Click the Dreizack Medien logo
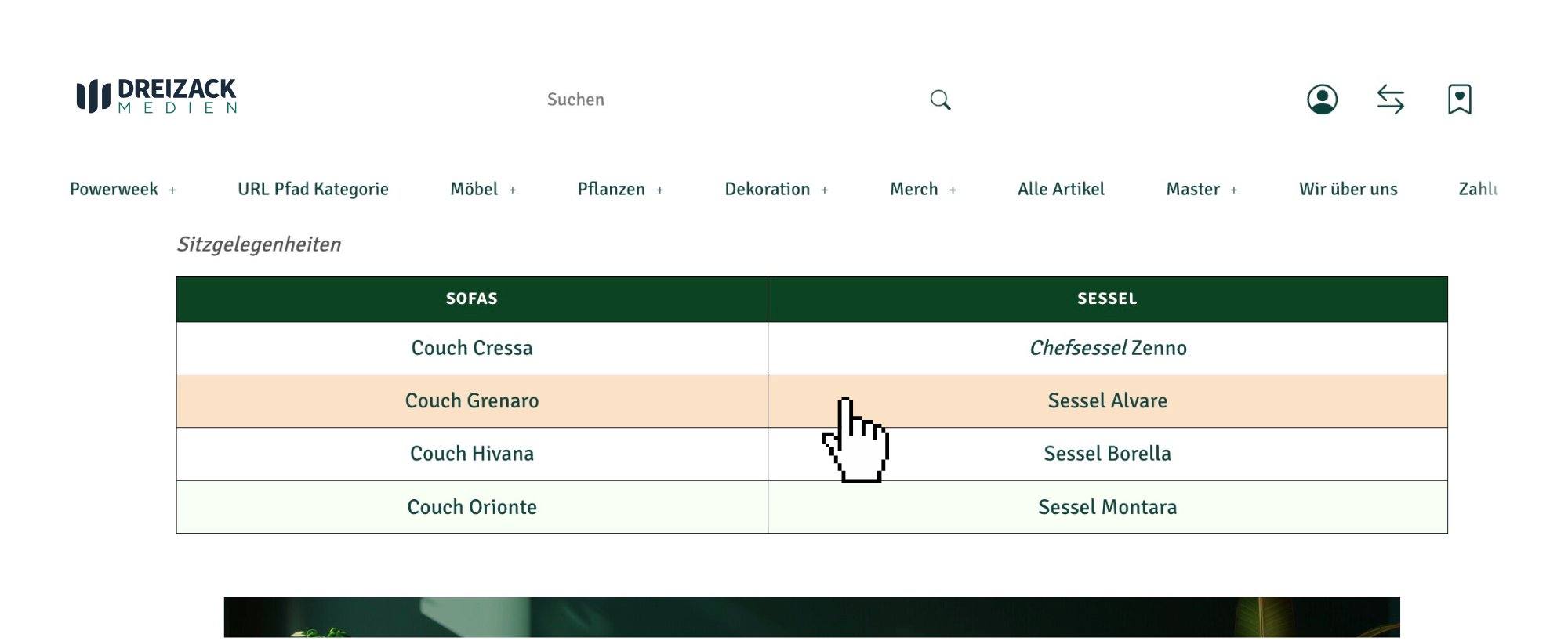1568x641 pixels. pyautogui.click(x=157, y=96)
